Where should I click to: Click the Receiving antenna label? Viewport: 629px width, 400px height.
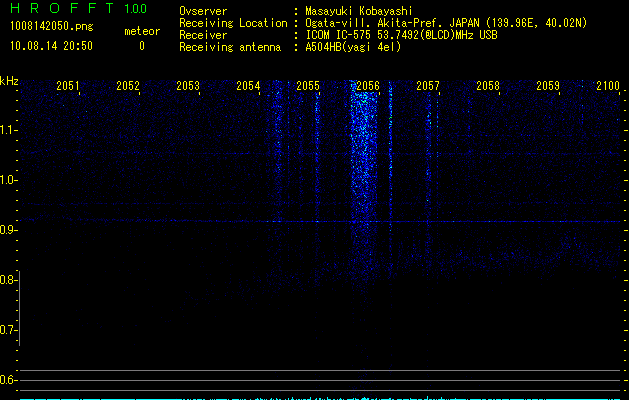click(x=230, y=47)
